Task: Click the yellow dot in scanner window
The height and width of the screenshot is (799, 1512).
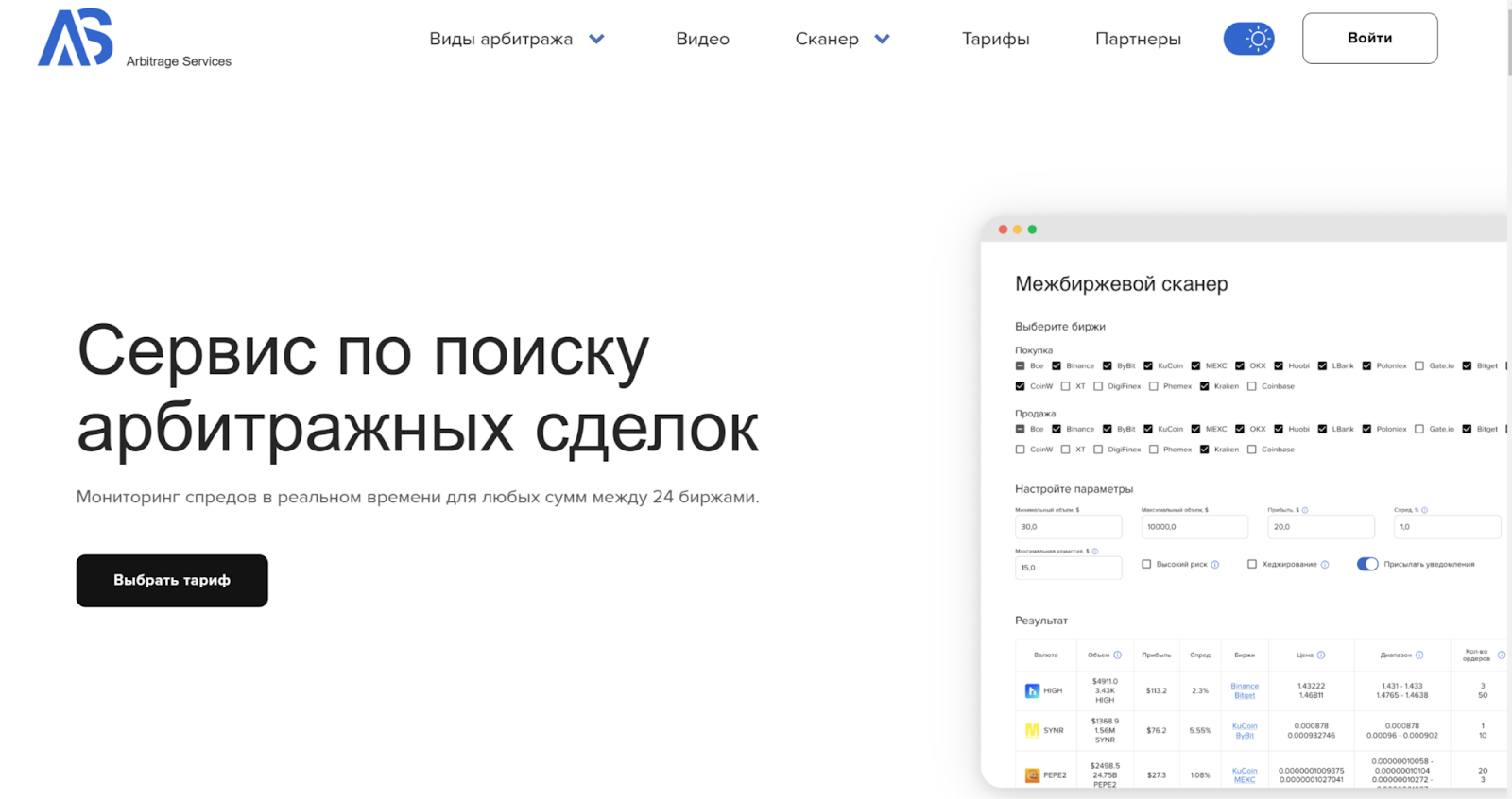Action: pyautogui.click(x=1017, y=229)
